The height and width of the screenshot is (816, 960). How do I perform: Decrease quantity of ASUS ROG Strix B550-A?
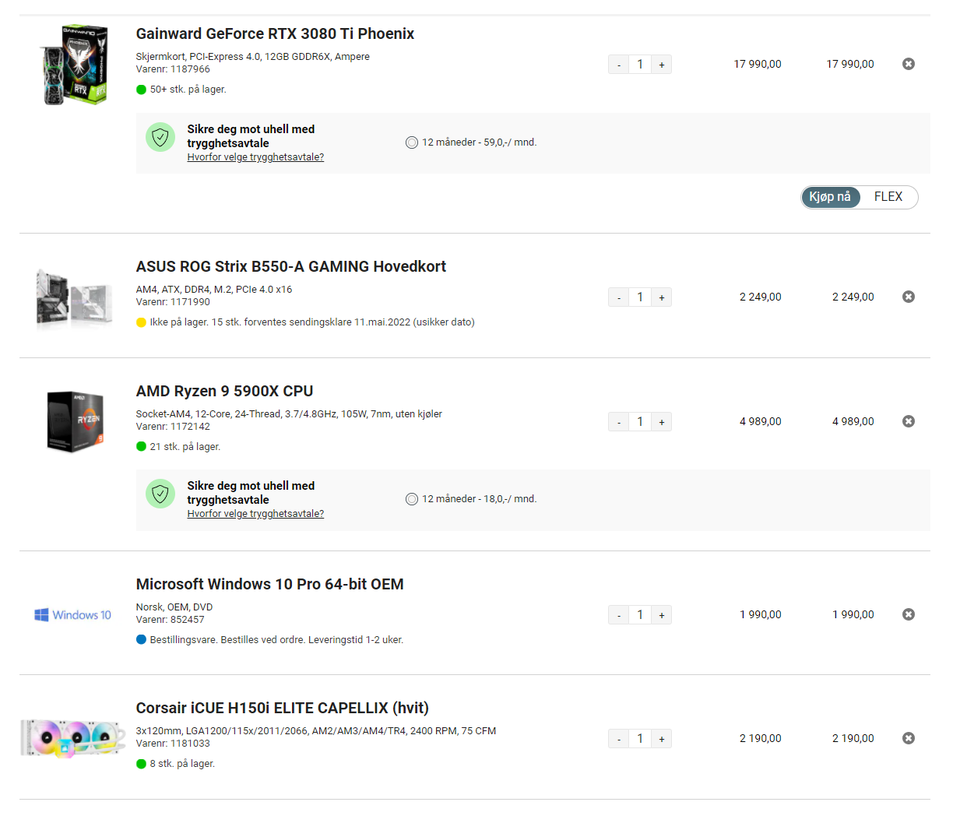618,297
